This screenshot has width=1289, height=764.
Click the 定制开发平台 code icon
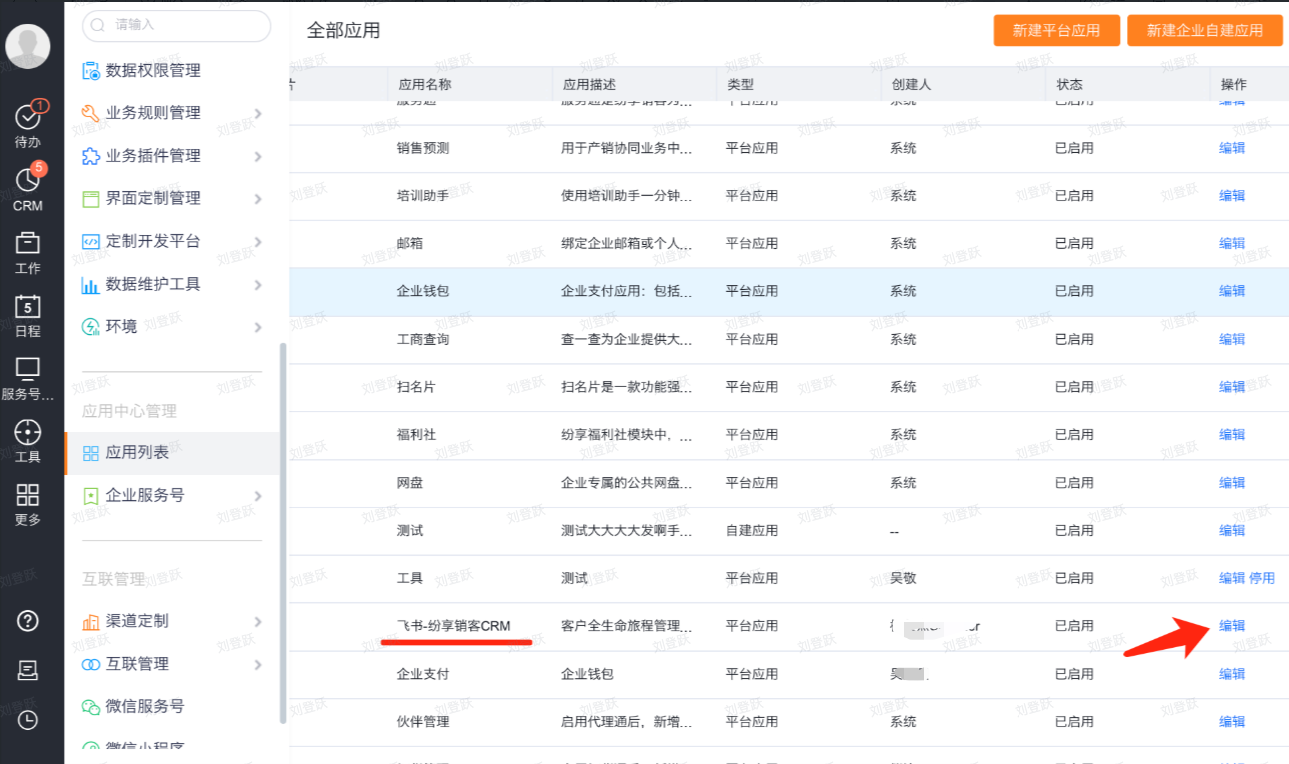[x=91, y=241]
